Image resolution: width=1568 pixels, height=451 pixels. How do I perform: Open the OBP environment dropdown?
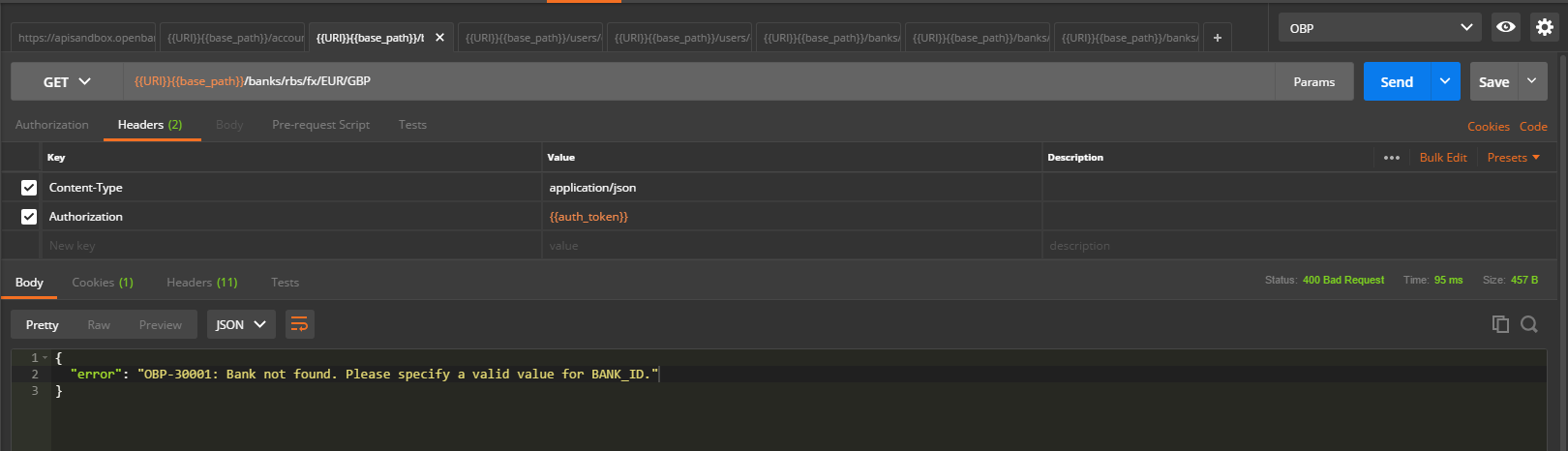[1380, 28]
